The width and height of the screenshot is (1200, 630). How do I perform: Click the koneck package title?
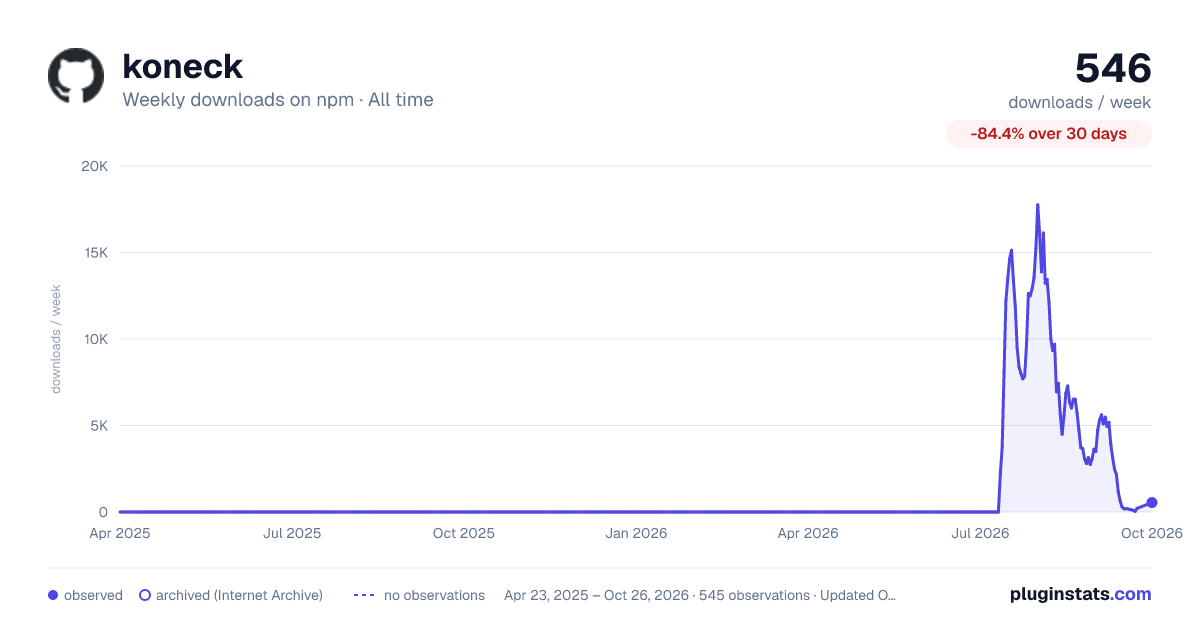(x=183, y=66)
